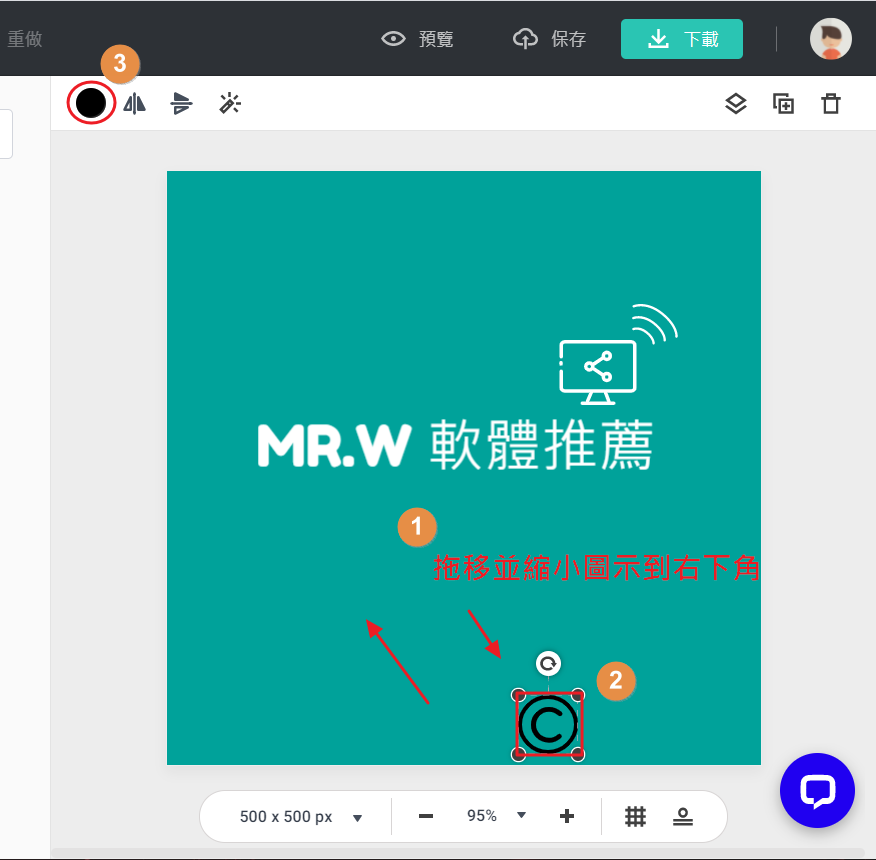
Task: Click the 下載 download button
Action: pyautogui.click(x=682, y=39)
